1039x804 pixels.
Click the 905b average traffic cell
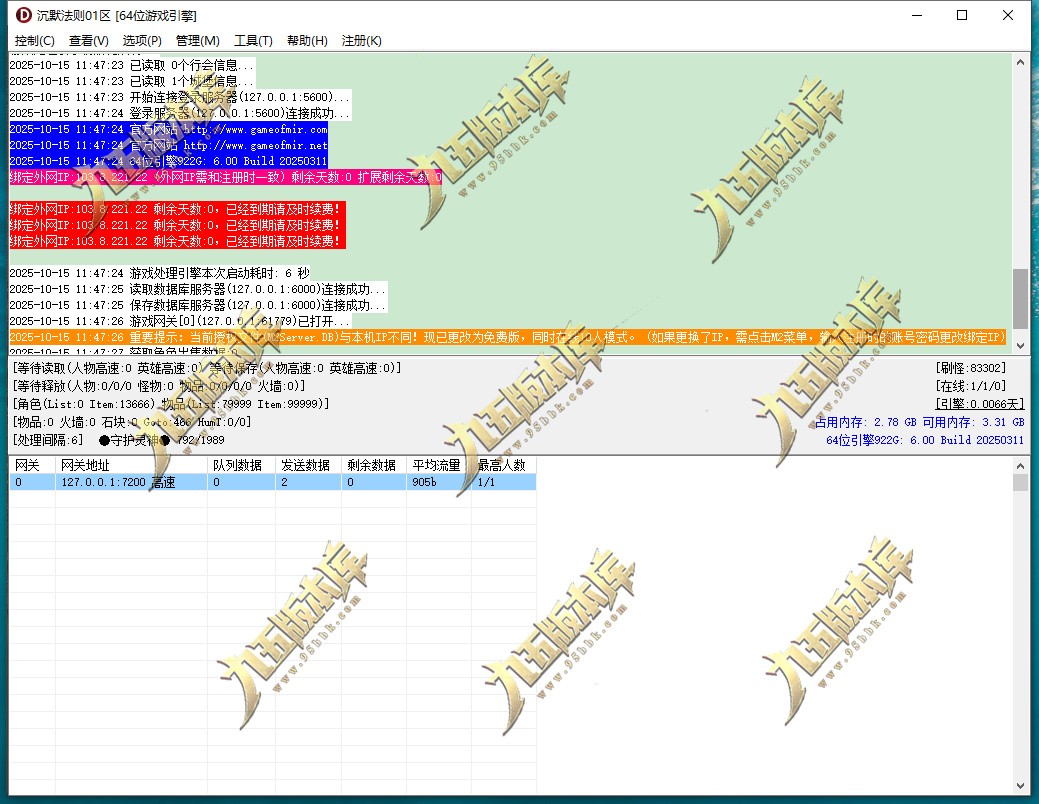pos(439,482)
